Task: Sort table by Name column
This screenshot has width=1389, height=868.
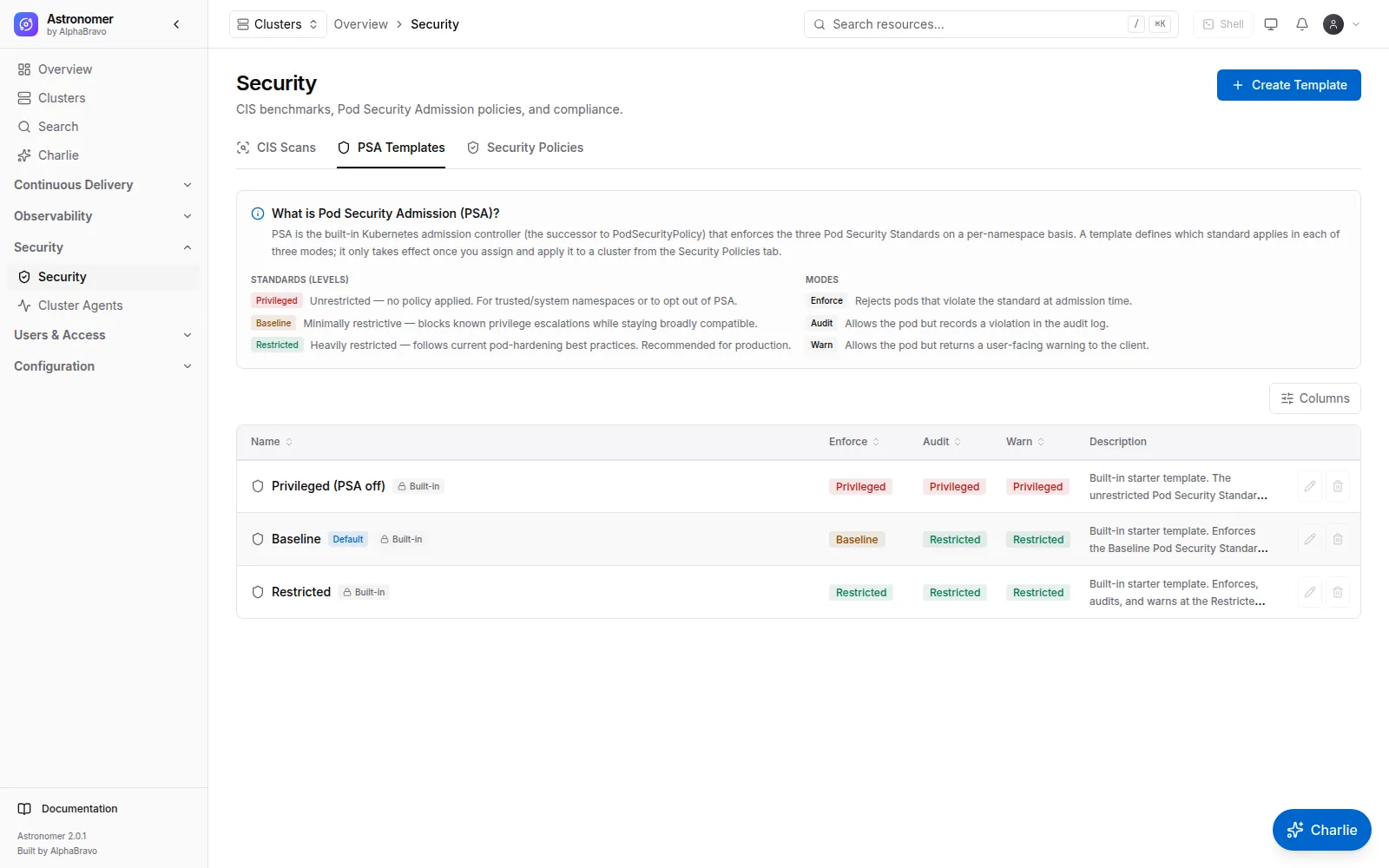Action: [272, 442]
